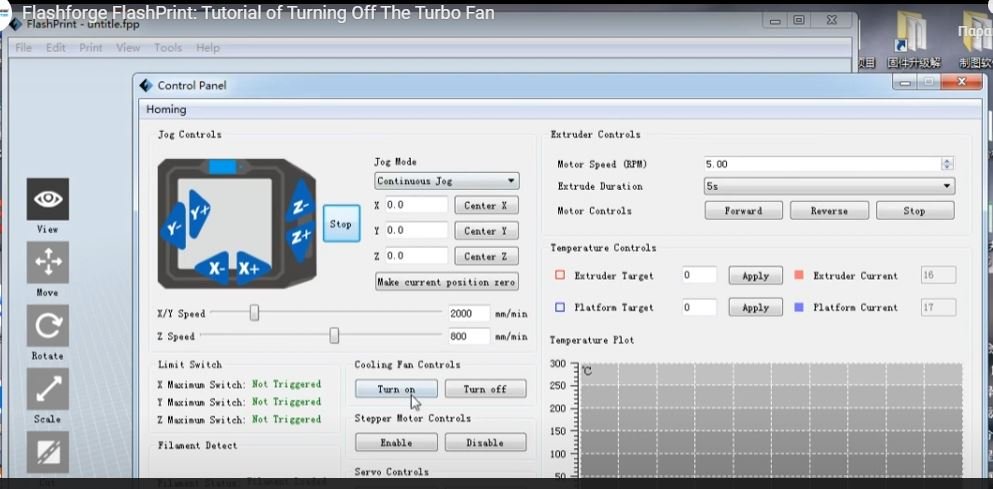Open the Extrude Duration dropdown
993x489 pixels.
(x=829, y=186)
